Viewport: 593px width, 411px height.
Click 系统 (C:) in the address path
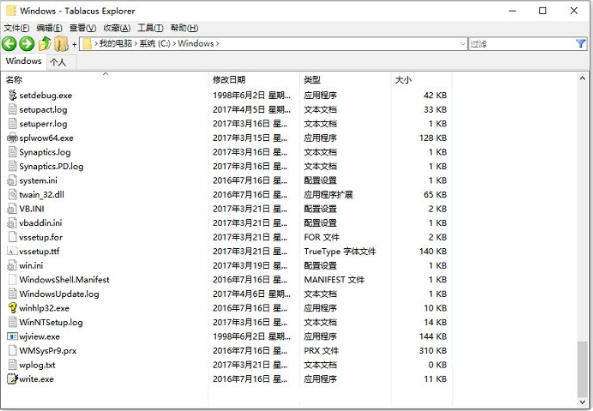click(x=155, y=44)
